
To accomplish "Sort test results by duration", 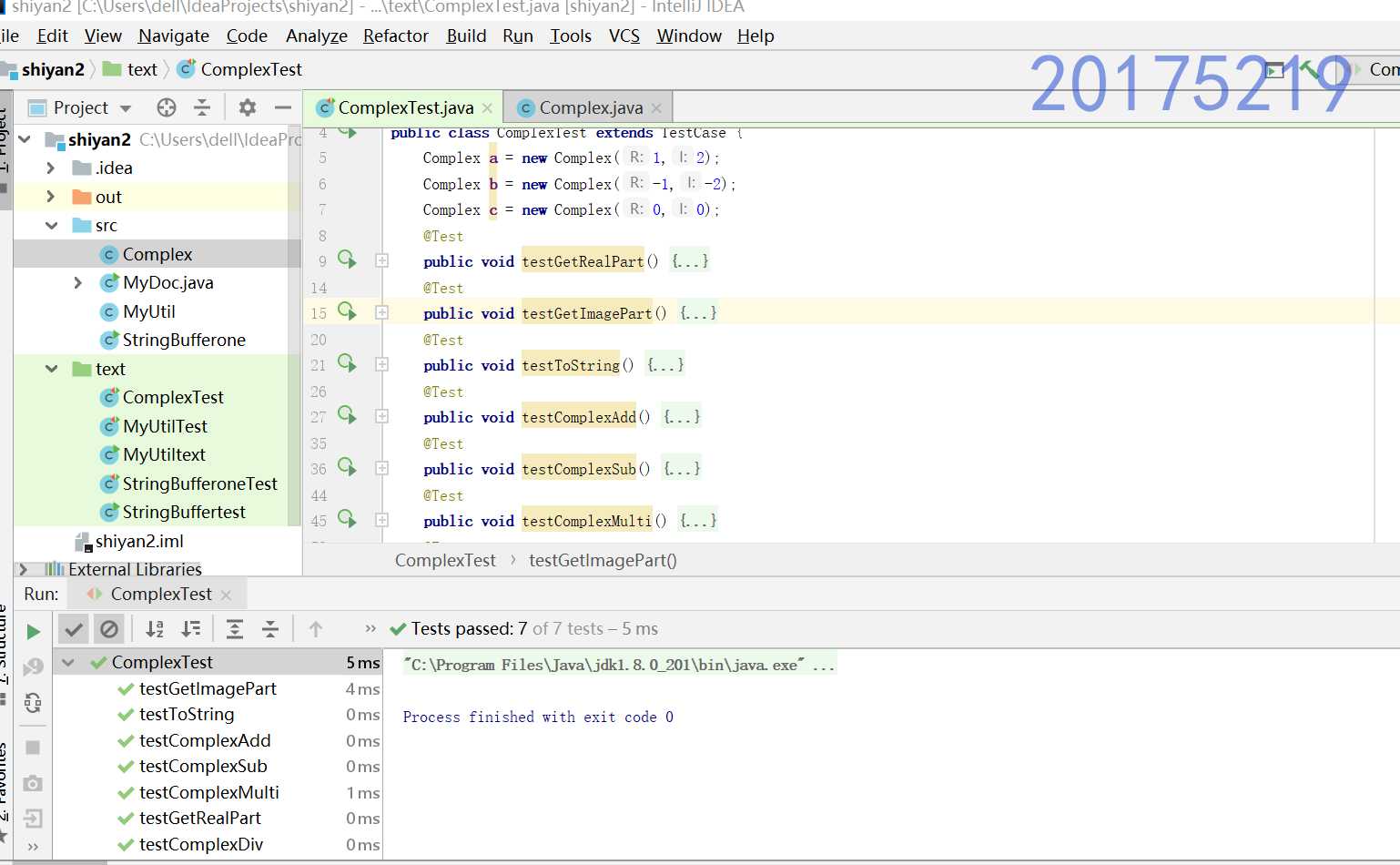I will pyautogui.click(x=191, y=628).
